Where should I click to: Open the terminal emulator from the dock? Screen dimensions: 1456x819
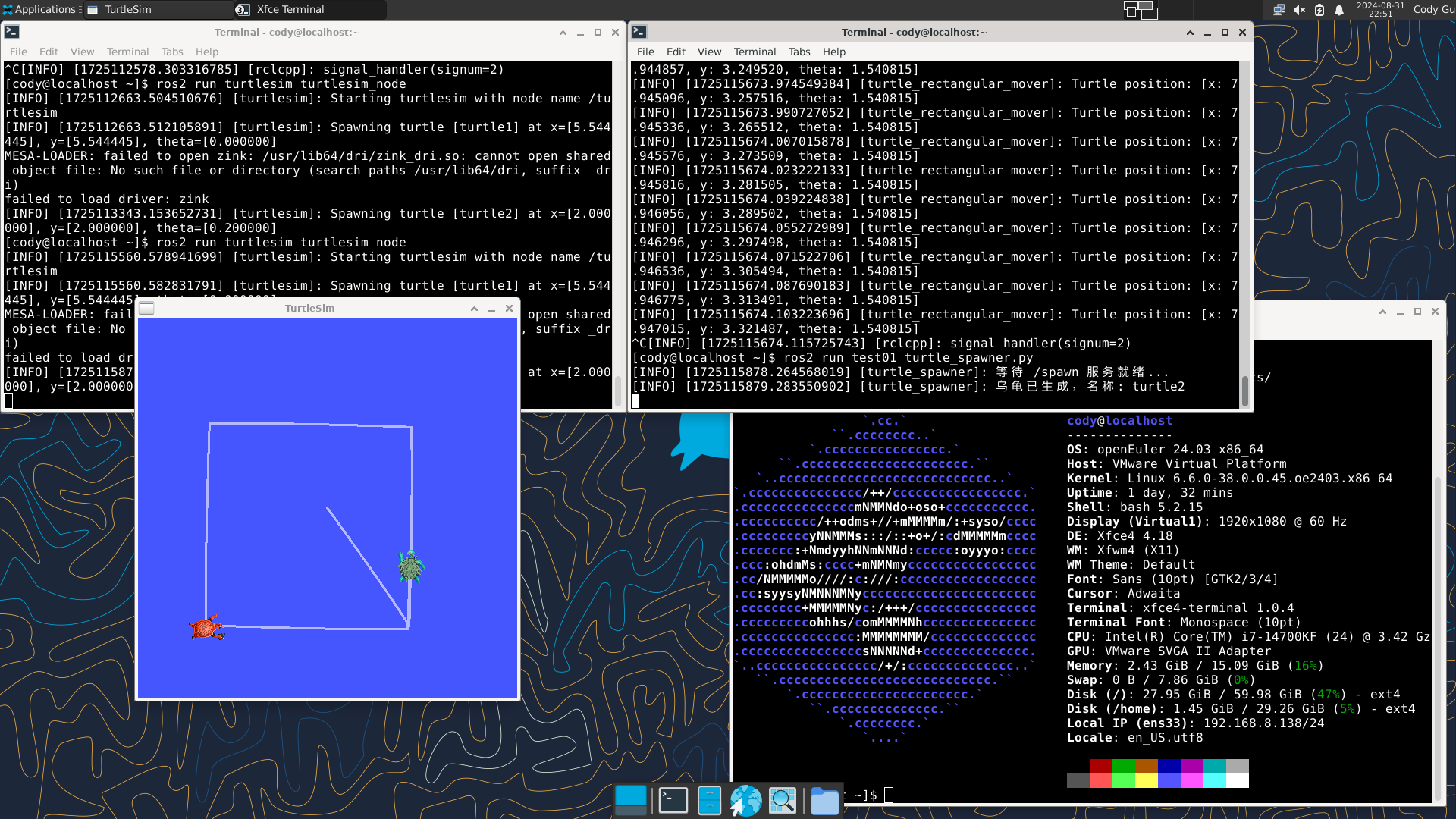click(x=673, y=800)
